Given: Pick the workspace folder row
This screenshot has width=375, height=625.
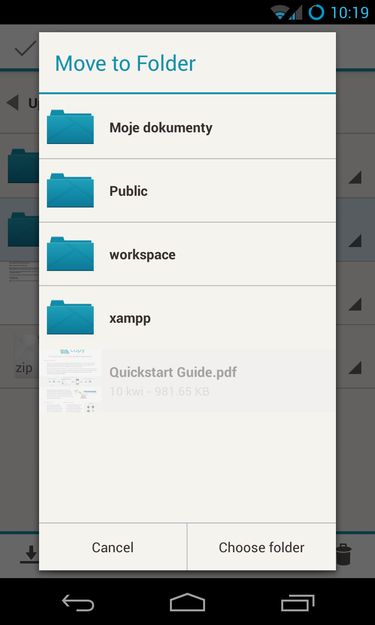Looking at the screenshot, I should point(187,254).
